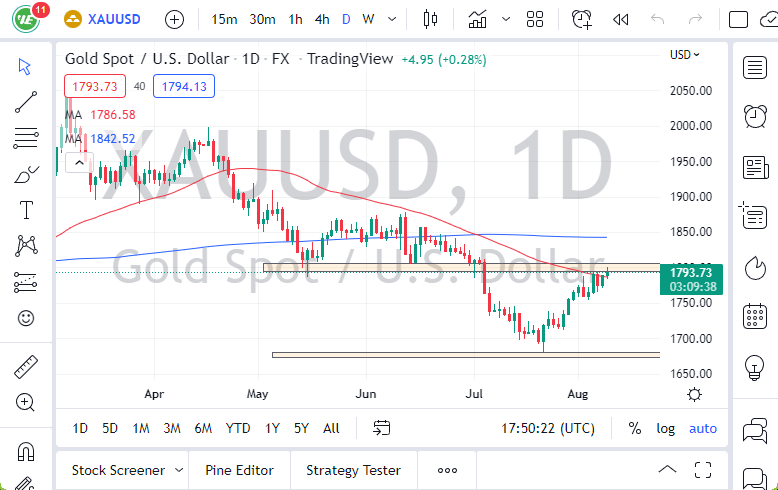The image size is (778, 490).
Task: Expand the USD currency dropdown
Action: [685, 55]
